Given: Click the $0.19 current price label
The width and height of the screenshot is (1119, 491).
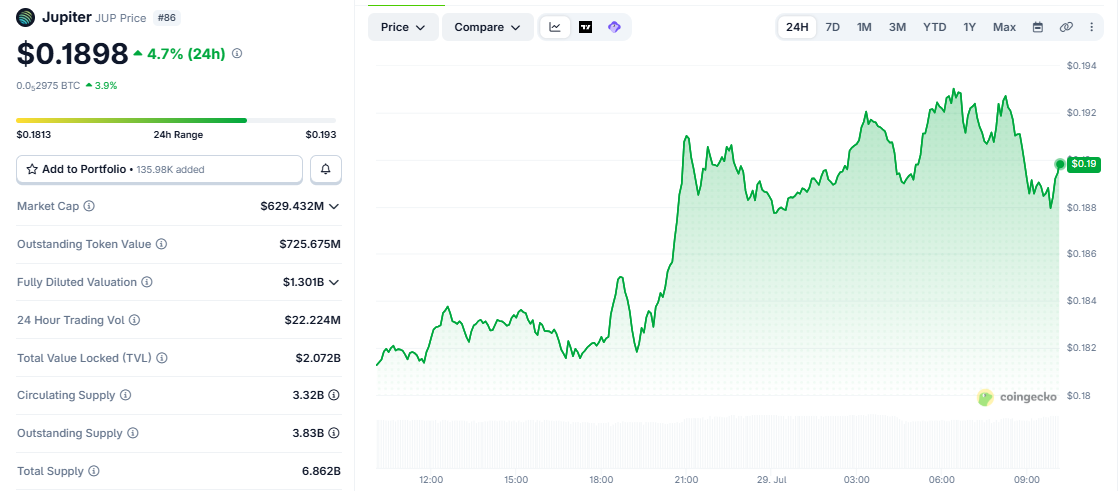Looking at the screenshot, I should [1084, 164].
